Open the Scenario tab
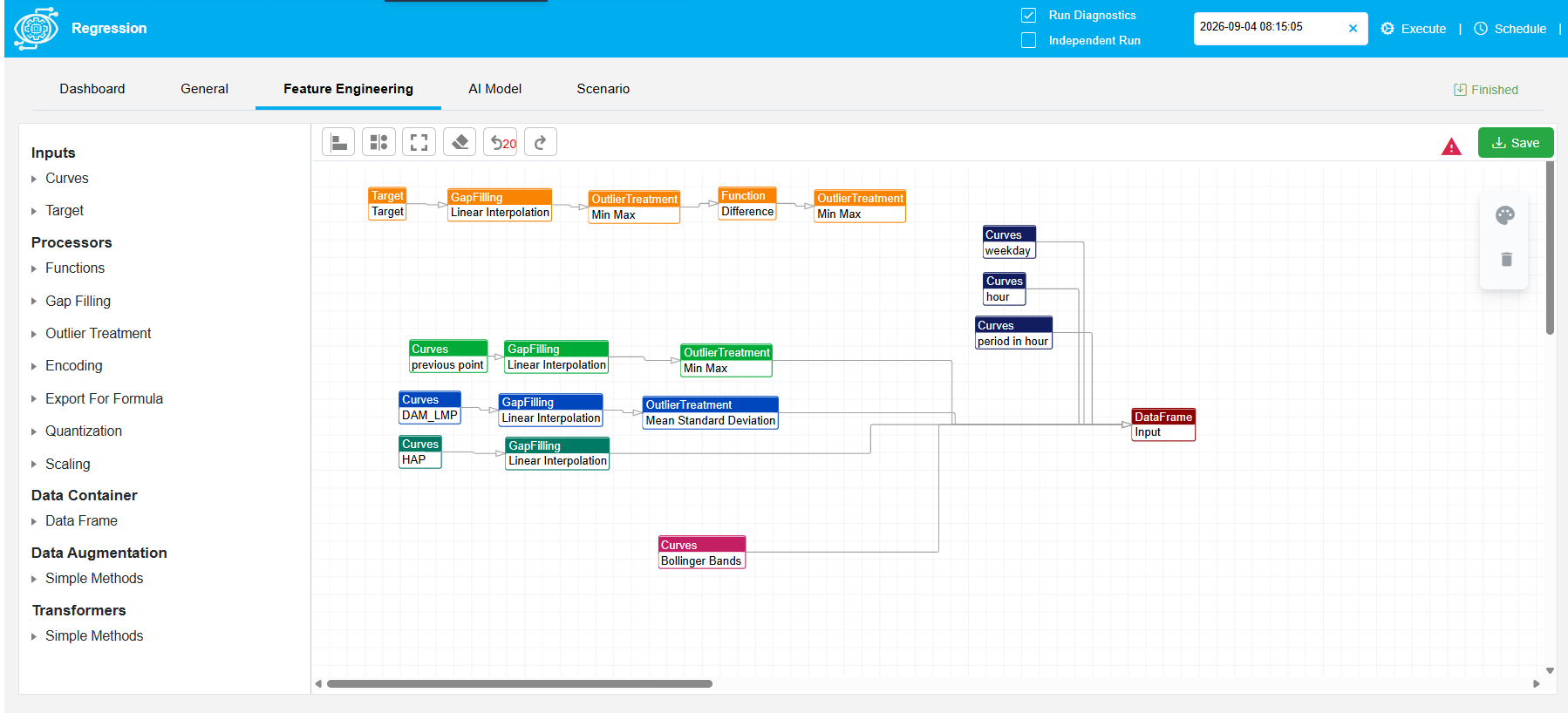 point(603,89)
